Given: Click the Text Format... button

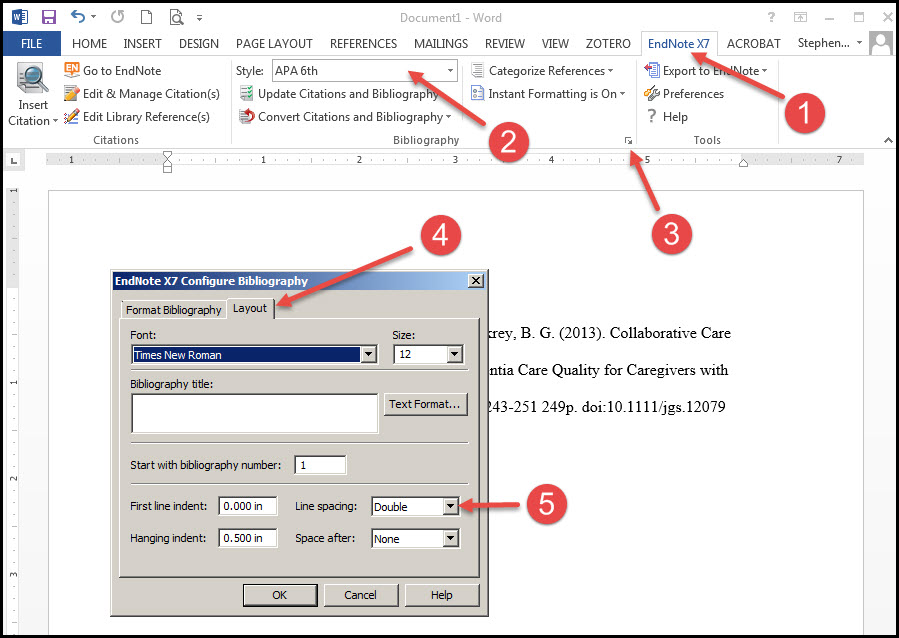Looking at the screenshot, I should (425, 404).
